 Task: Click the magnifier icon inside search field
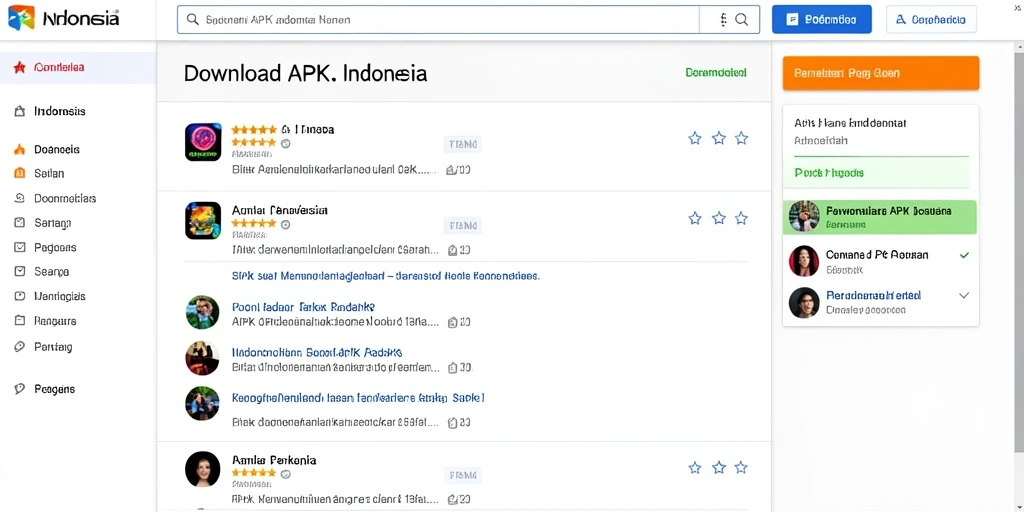pyautogui.click(x=193, y=20)
